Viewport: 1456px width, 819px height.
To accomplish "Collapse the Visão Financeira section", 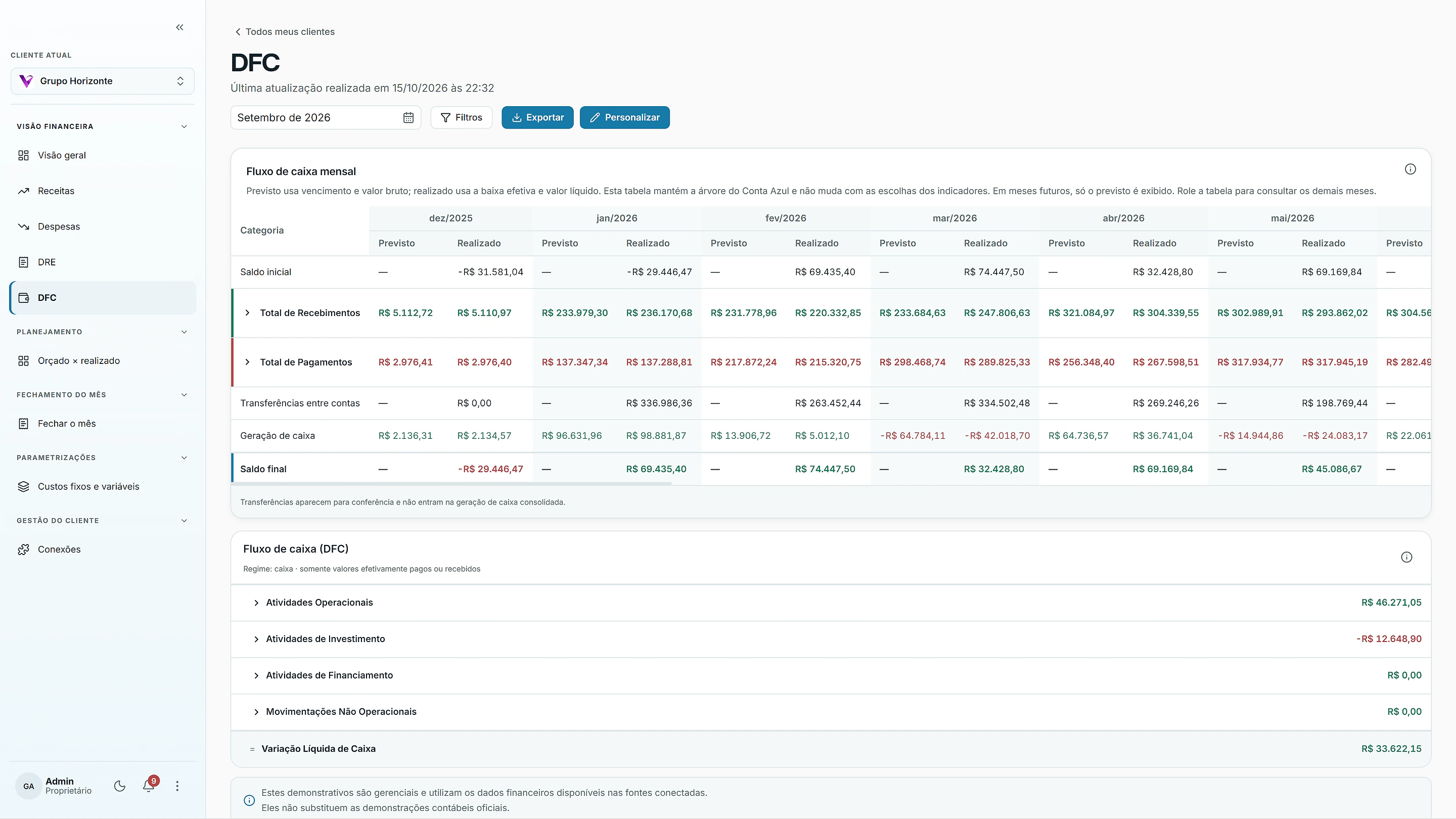I will coord(184,126).
